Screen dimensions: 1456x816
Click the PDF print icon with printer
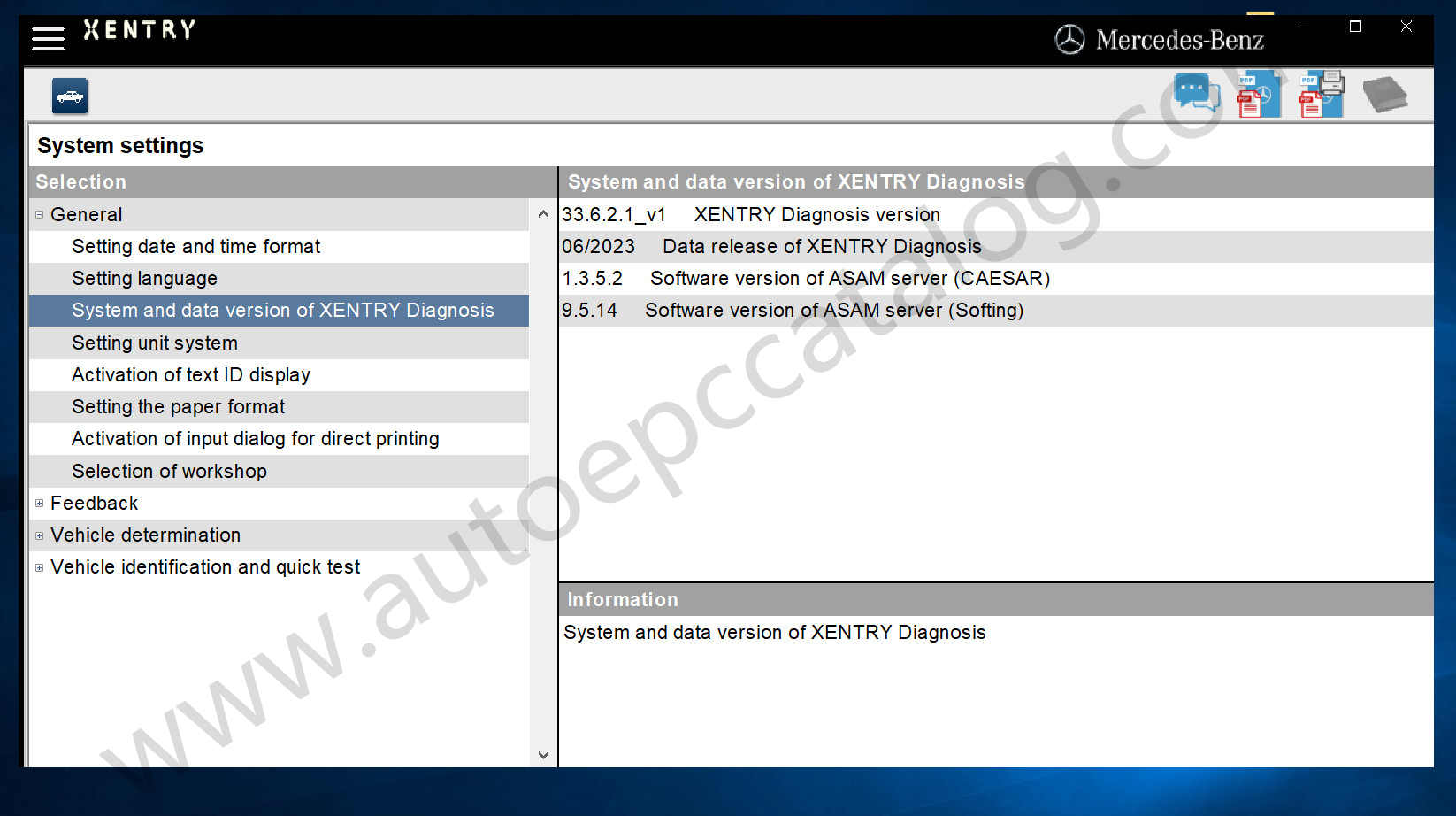[1322, 95]
